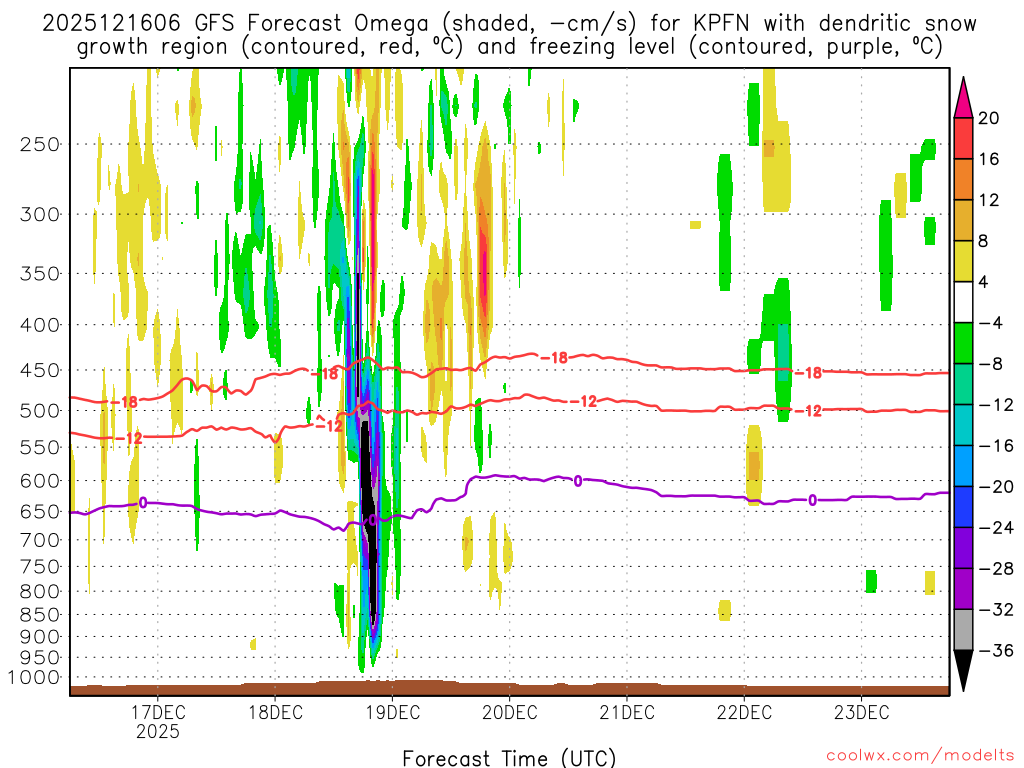This screenshot has height=768, width=1024.
Task: Click the 850 pressure level label
Action: click(40, 615)
